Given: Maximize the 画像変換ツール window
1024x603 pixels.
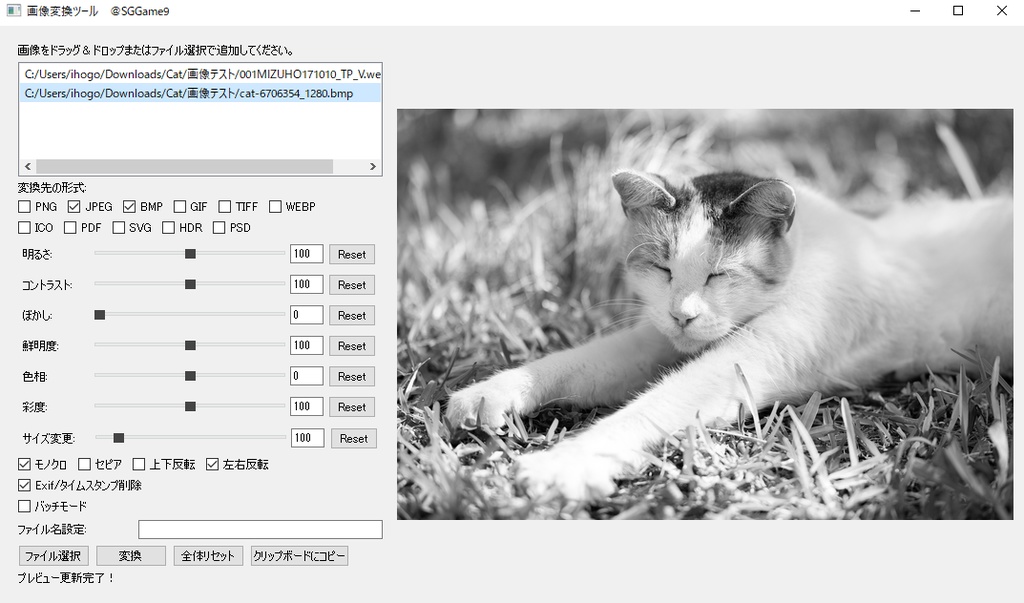Looking at the screenshot, I should pyautogui.click(x=958, y=11).
